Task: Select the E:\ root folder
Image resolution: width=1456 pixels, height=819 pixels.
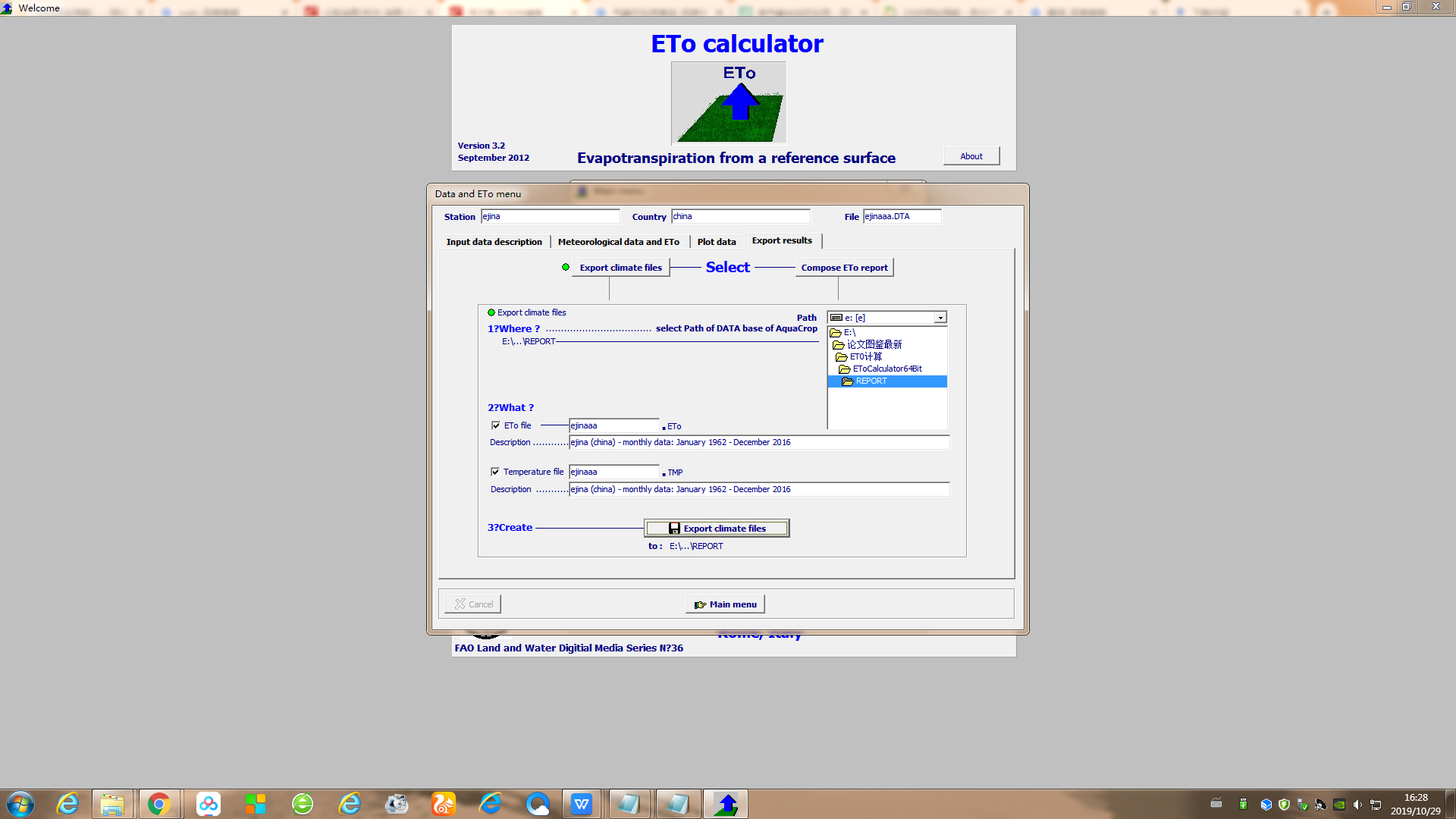Action: click(849, 333)
